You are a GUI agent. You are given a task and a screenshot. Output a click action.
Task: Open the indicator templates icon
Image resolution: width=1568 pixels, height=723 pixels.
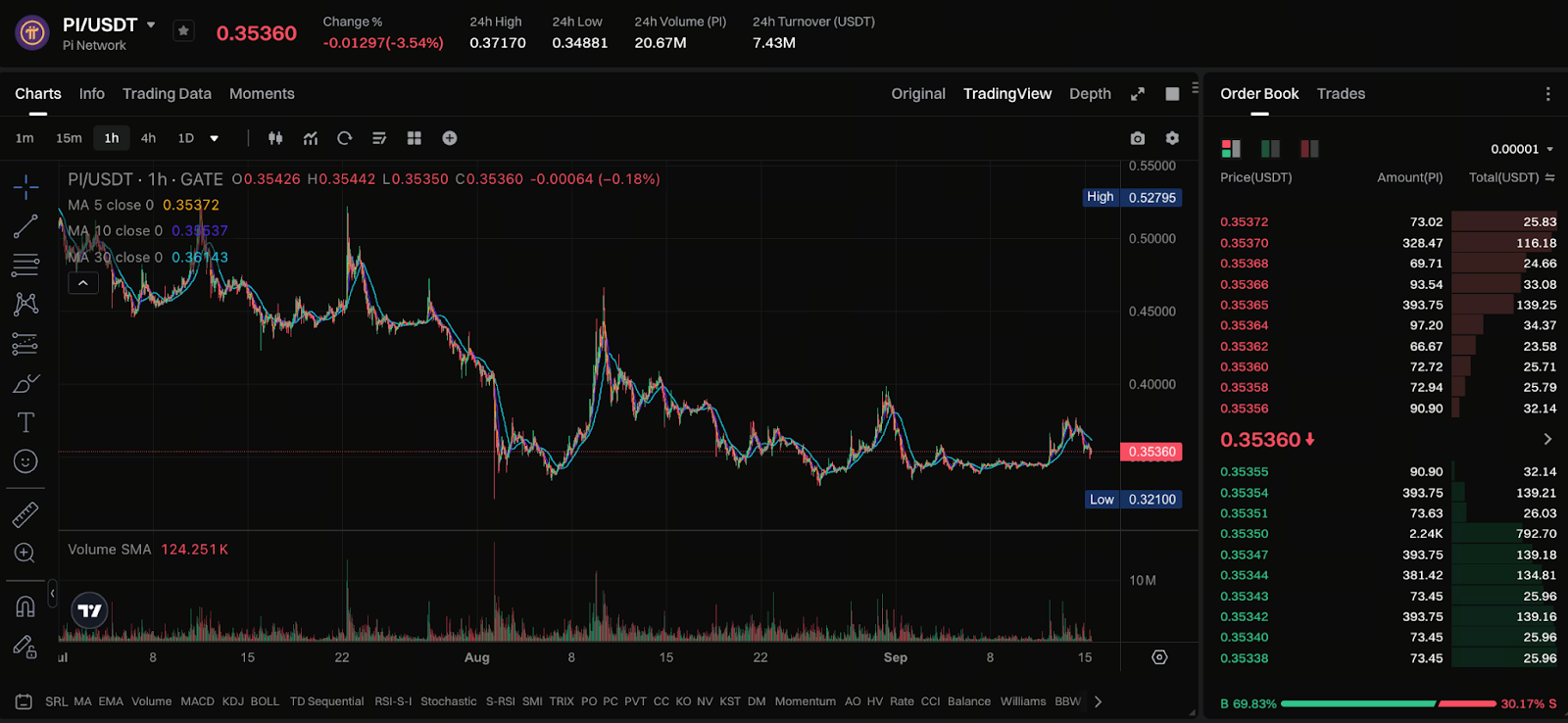click(x=379, y=138)
